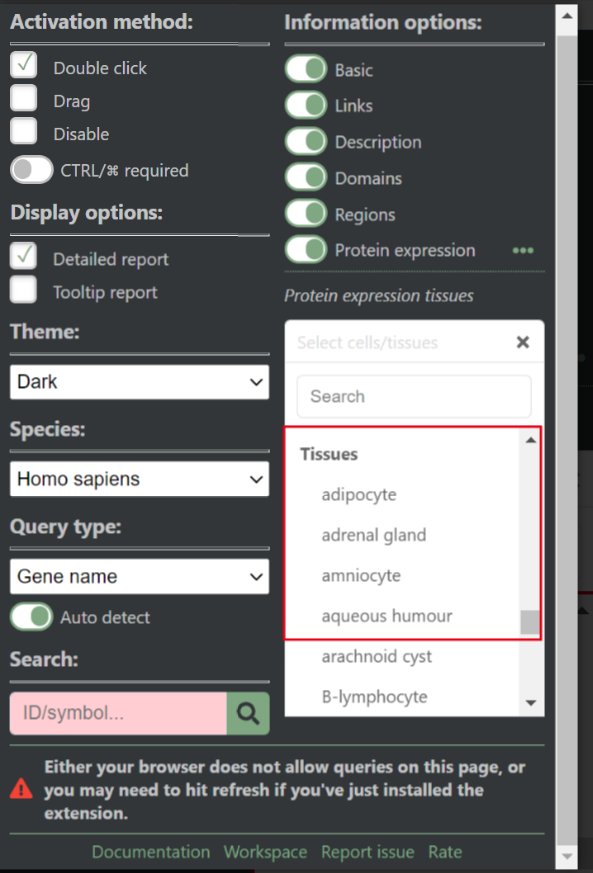Open the Workspace link

(x=266, y=852)
